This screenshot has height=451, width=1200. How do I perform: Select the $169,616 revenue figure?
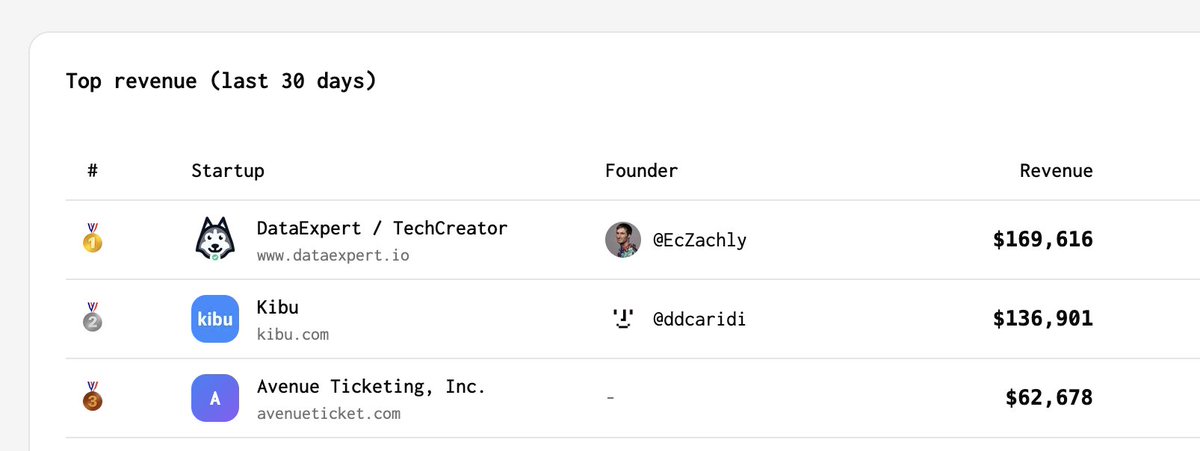1043,240
